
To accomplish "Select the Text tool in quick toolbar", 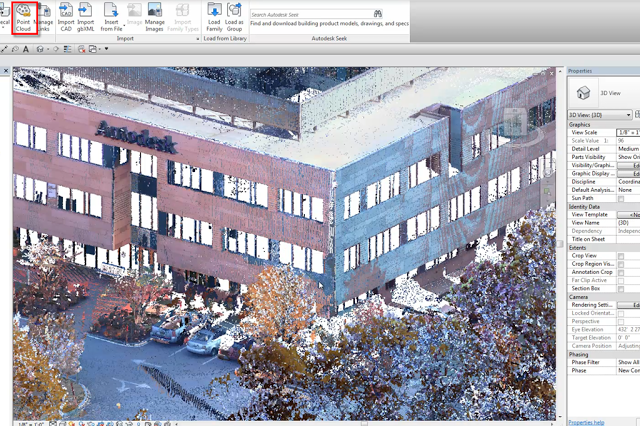I will [26, 49].
